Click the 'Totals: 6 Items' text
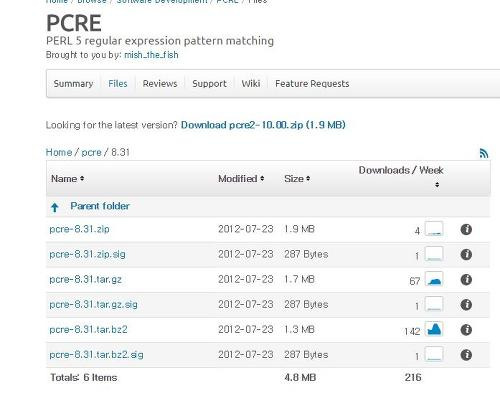This screenshot has height=393, width=500. click(84, 377)
